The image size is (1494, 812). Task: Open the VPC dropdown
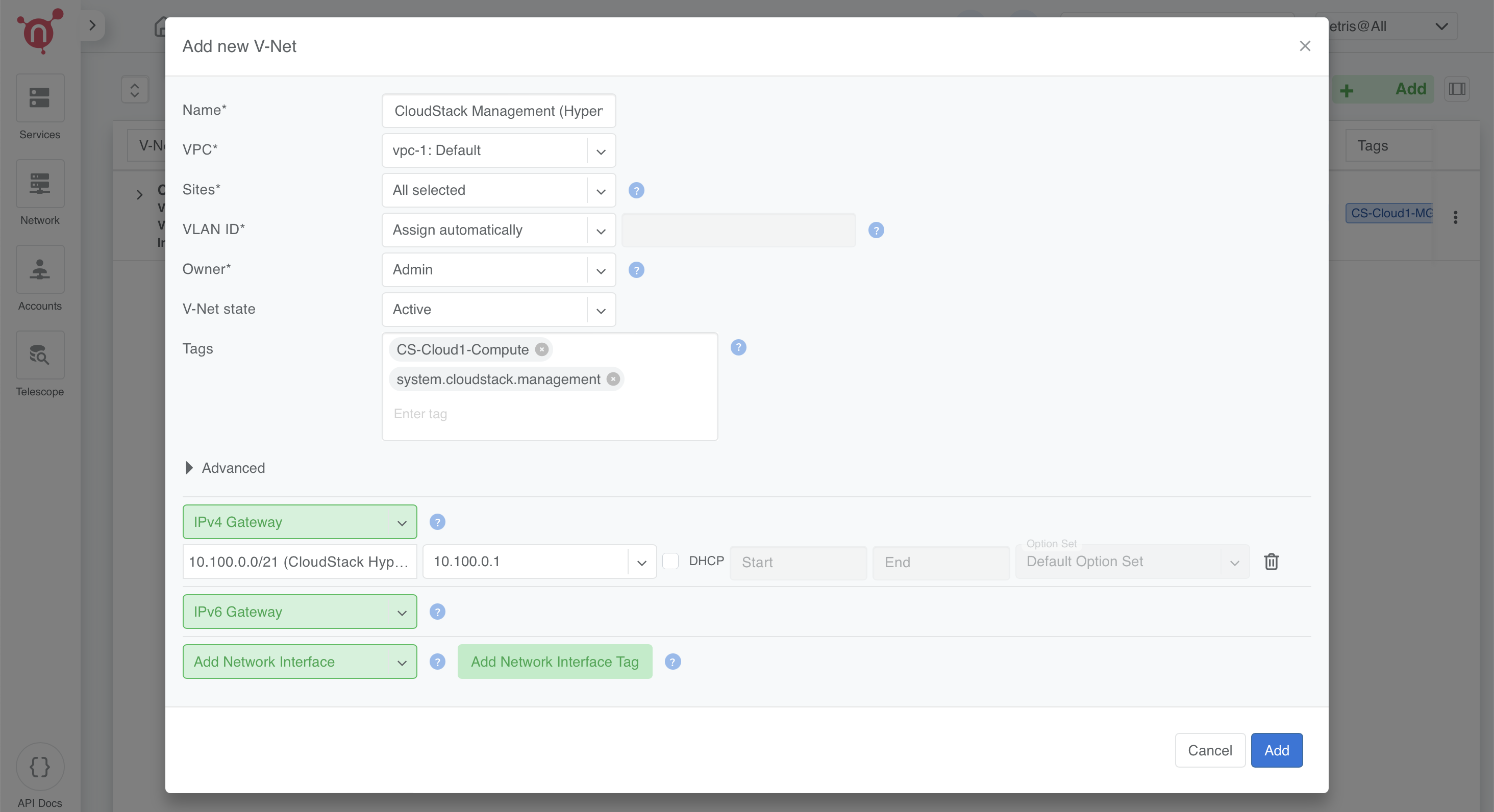[498, 150]
